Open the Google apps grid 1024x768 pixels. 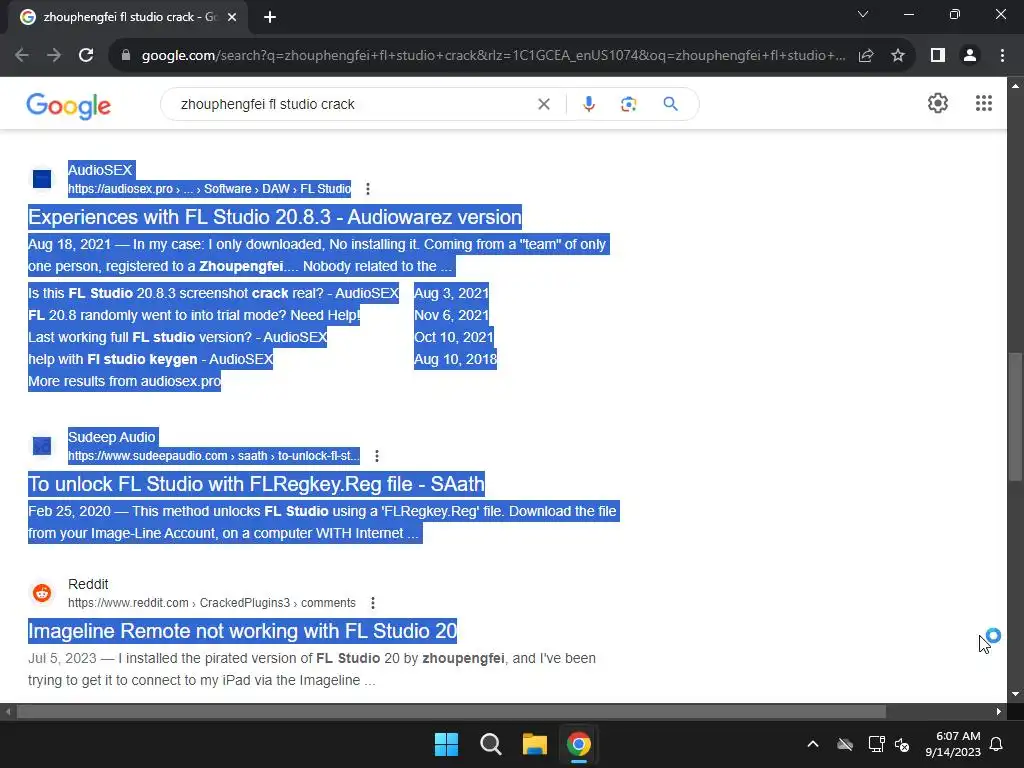pos(984,103)
